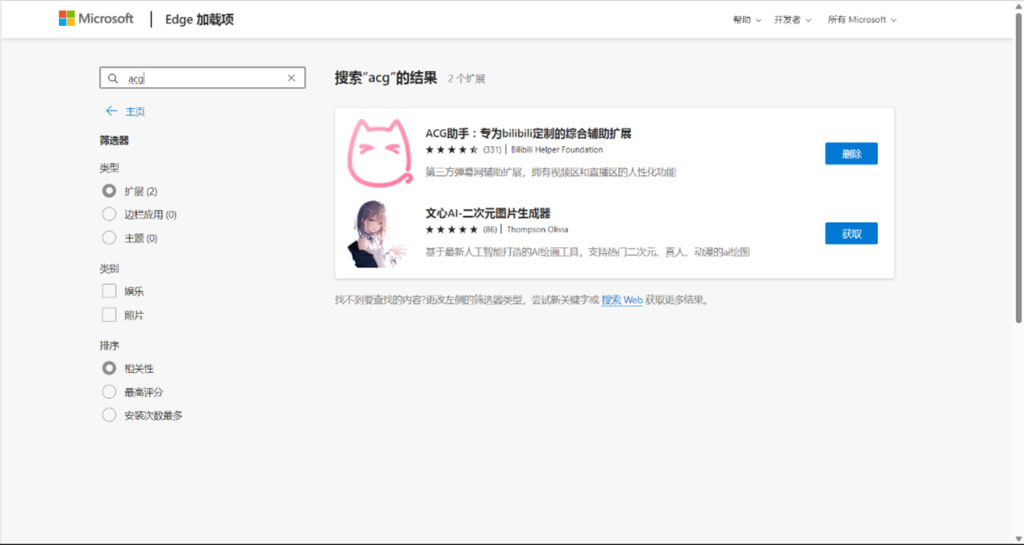Click the ACG助手 description text 第三方弹幕网辅助扩展

pyautogui.click(x=551, y=172)
